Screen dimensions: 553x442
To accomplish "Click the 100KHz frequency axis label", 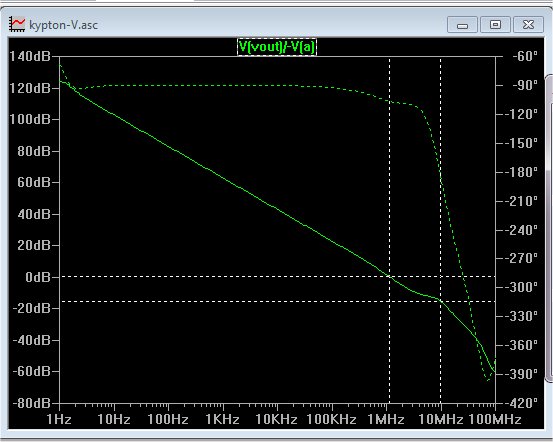I will pos(331,419).
